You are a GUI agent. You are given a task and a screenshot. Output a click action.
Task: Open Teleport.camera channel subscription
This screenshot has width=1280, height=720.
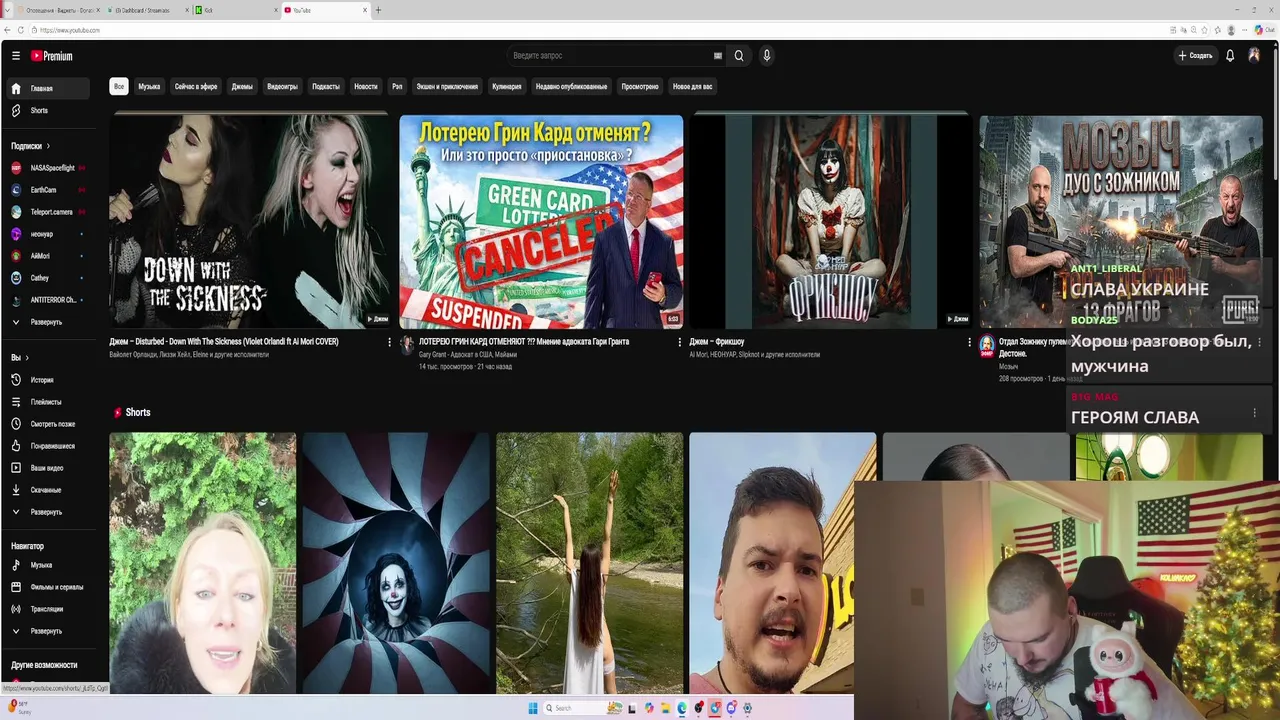[x=47, y=212]
